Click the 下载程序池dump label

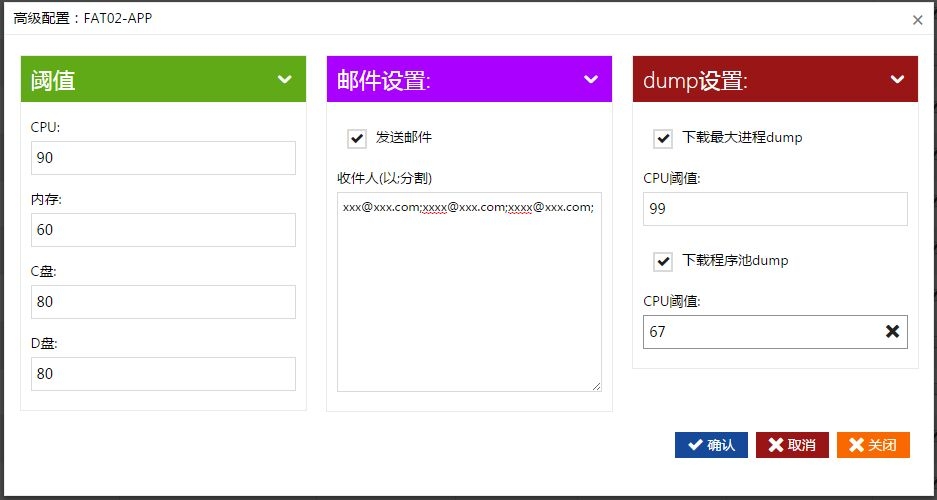[735, 260]
